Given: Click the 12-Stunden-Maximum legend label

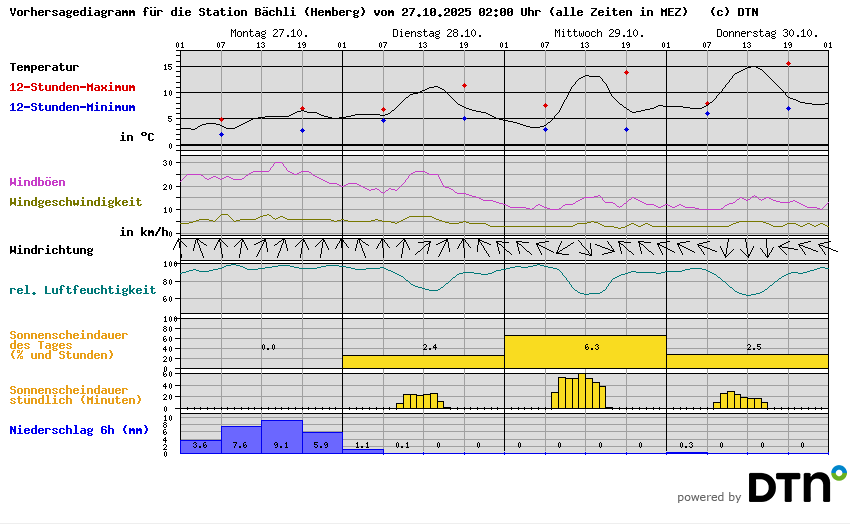Looking at the screenshot, I should pyautogui.click(x=72, y=87).
